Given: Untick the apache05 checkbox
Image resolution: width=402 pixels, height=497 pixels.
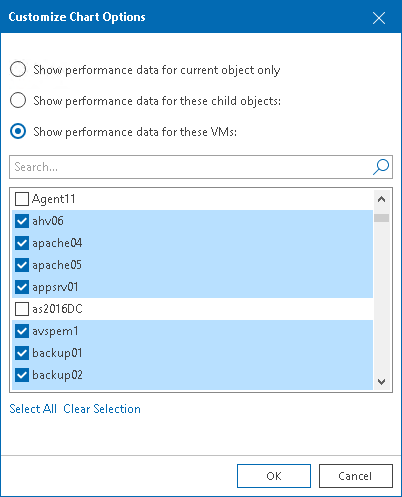Looking at the screenshot, I should click(x=22, y=265).
